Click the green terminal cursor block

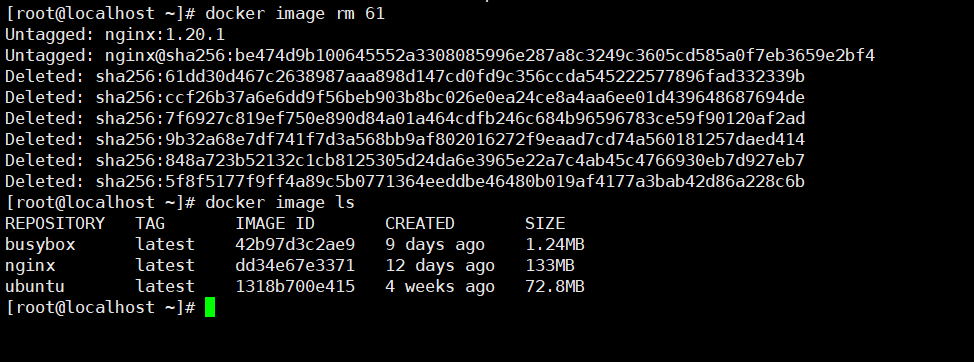(x=210, y=307)
